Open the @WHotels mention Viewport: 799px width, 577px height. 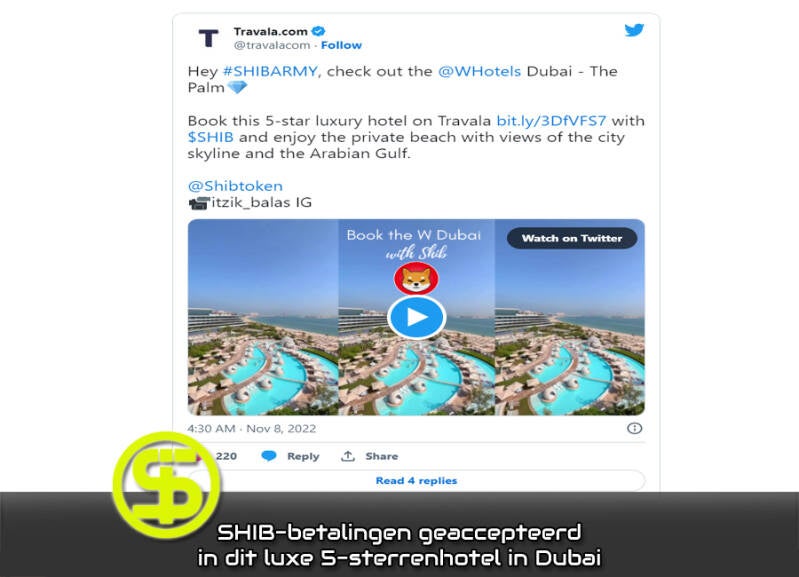point(480,71)
